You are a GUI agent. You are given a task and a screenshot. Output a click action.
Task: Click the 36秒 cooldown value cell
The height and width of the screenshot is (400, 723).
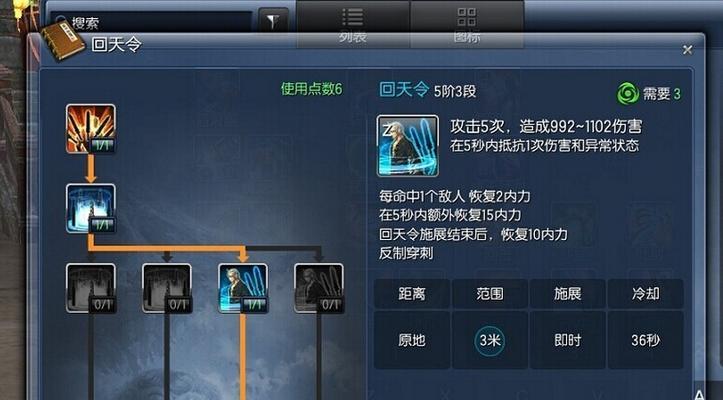pos(645,340)
